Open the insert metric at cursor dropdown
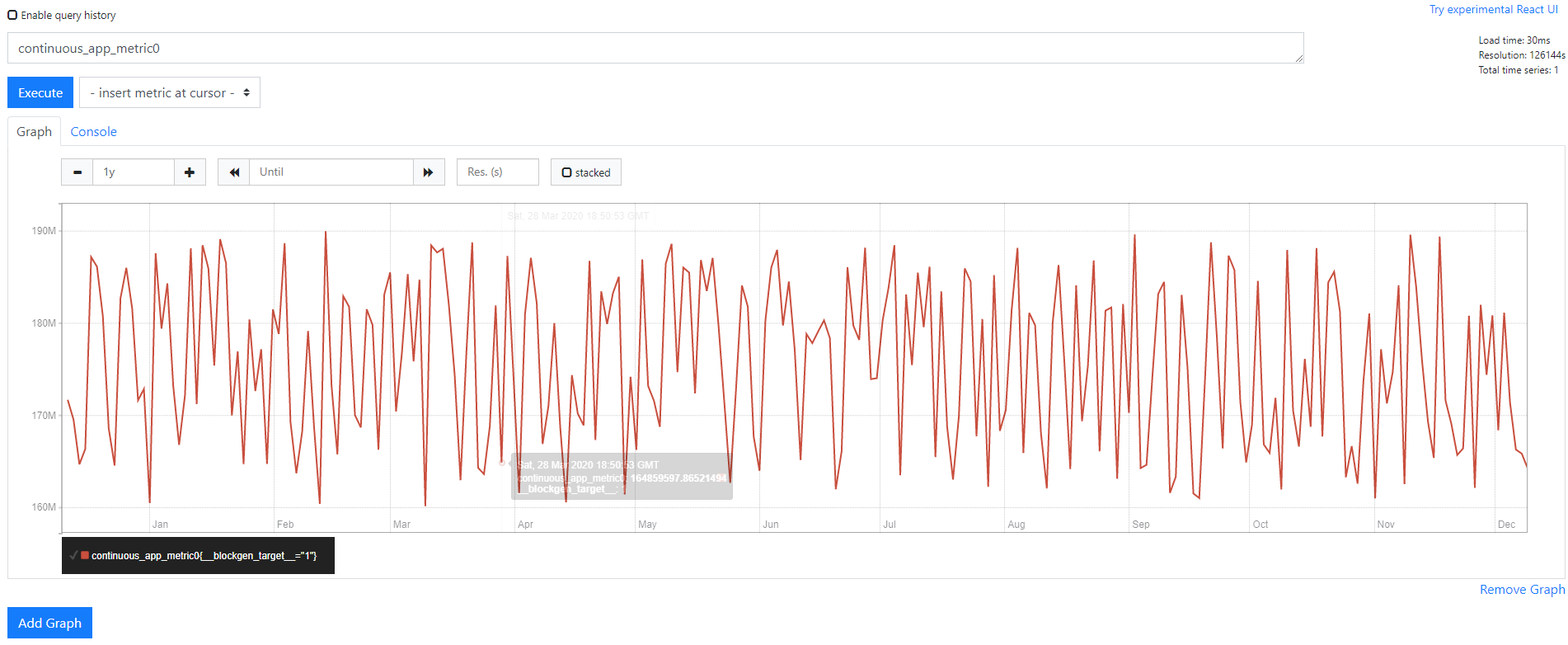1568x645 pixels. point(170,93)
